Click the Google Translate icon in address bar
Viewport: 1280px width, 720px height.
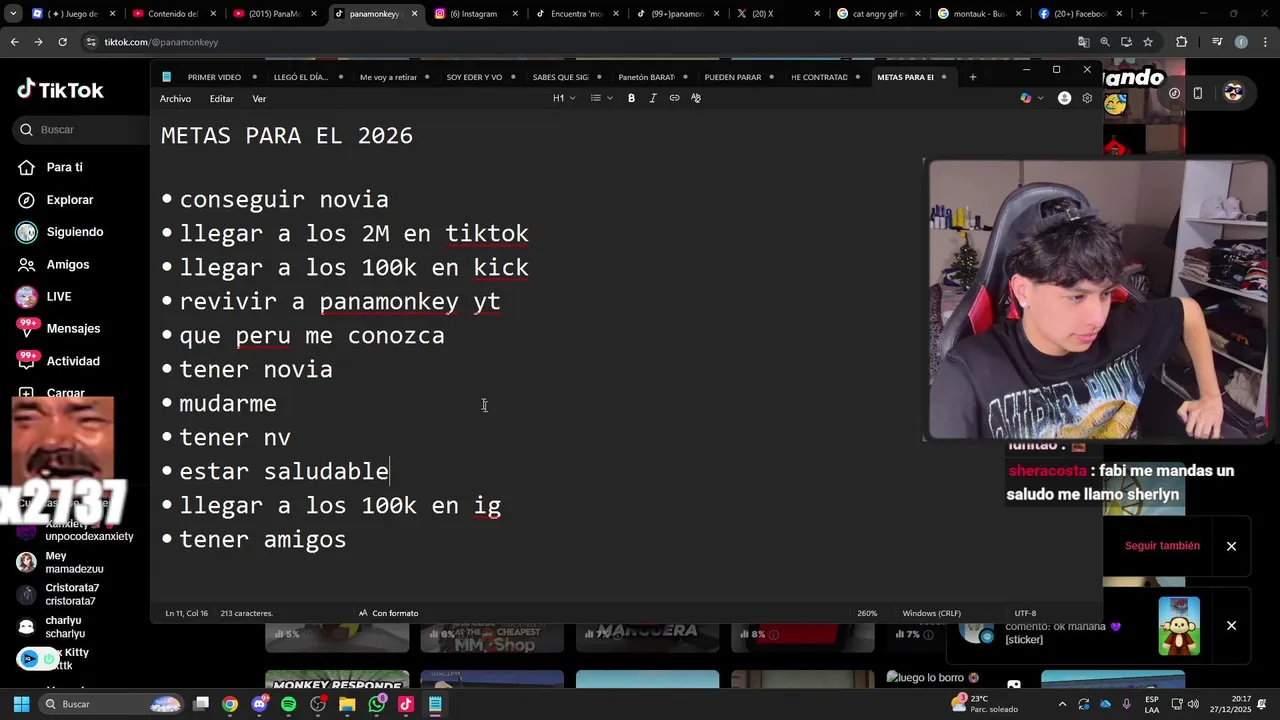coord(1083,42)
